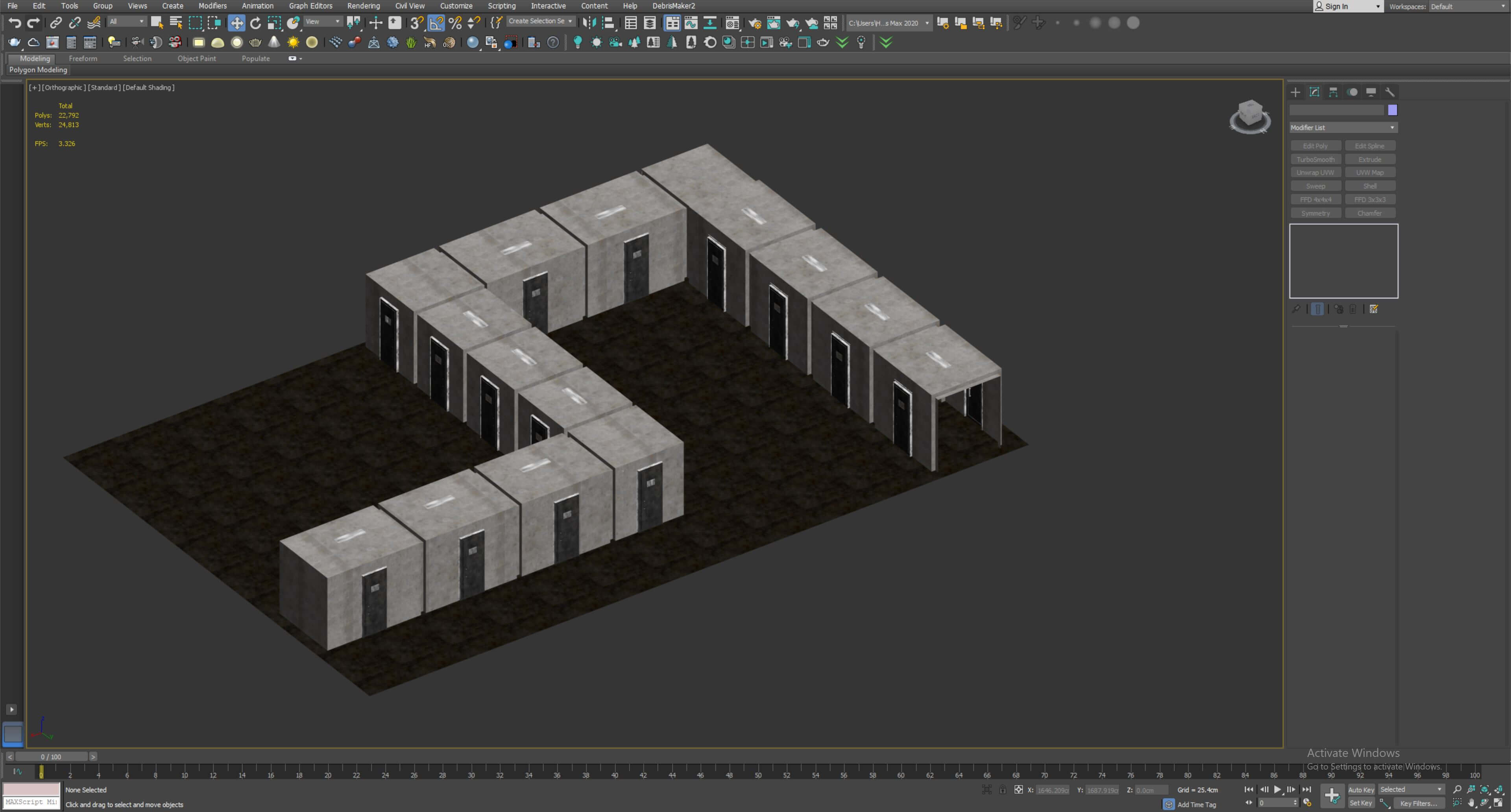
Task: Select the Rotate tool
Action: [x=255, y=23]
